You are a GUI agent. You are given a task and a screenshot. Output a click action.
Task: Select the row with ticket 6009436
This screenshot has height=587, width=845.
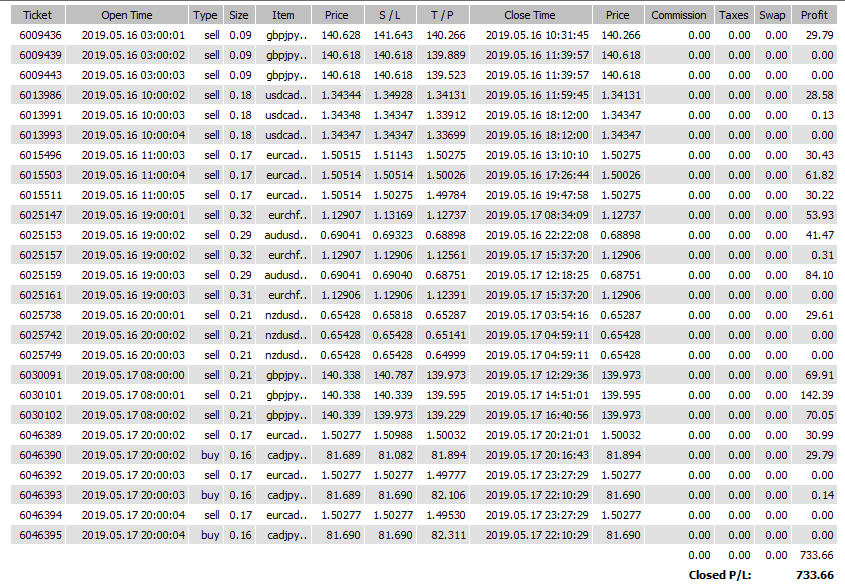38,34
